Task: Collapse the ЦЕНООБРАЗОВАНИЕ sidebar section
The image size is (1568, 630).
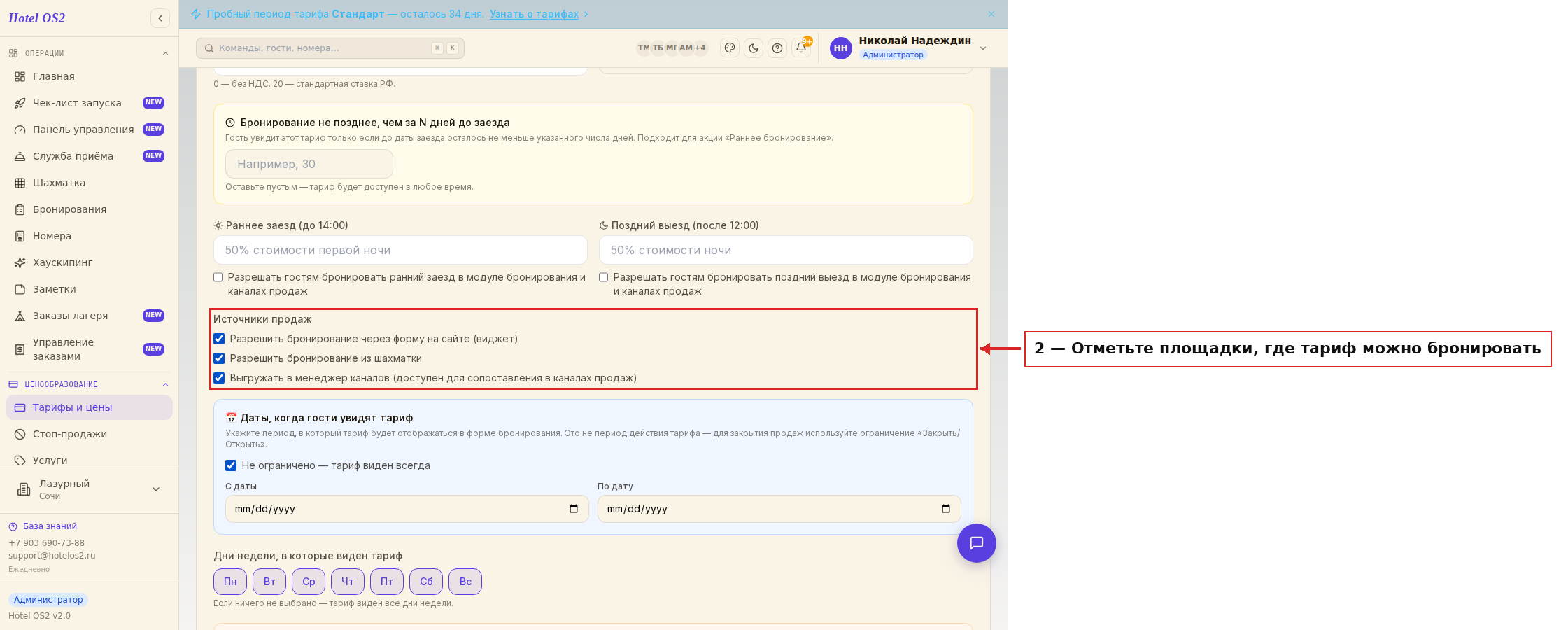Action: pos(166,384)
